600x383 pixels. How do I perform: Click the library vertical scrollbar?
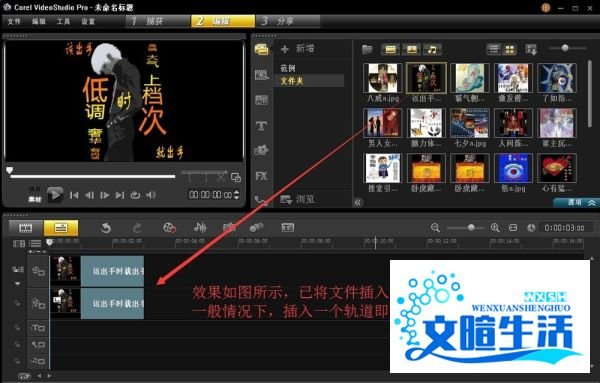pyautogui.click(x=590, y=94)
